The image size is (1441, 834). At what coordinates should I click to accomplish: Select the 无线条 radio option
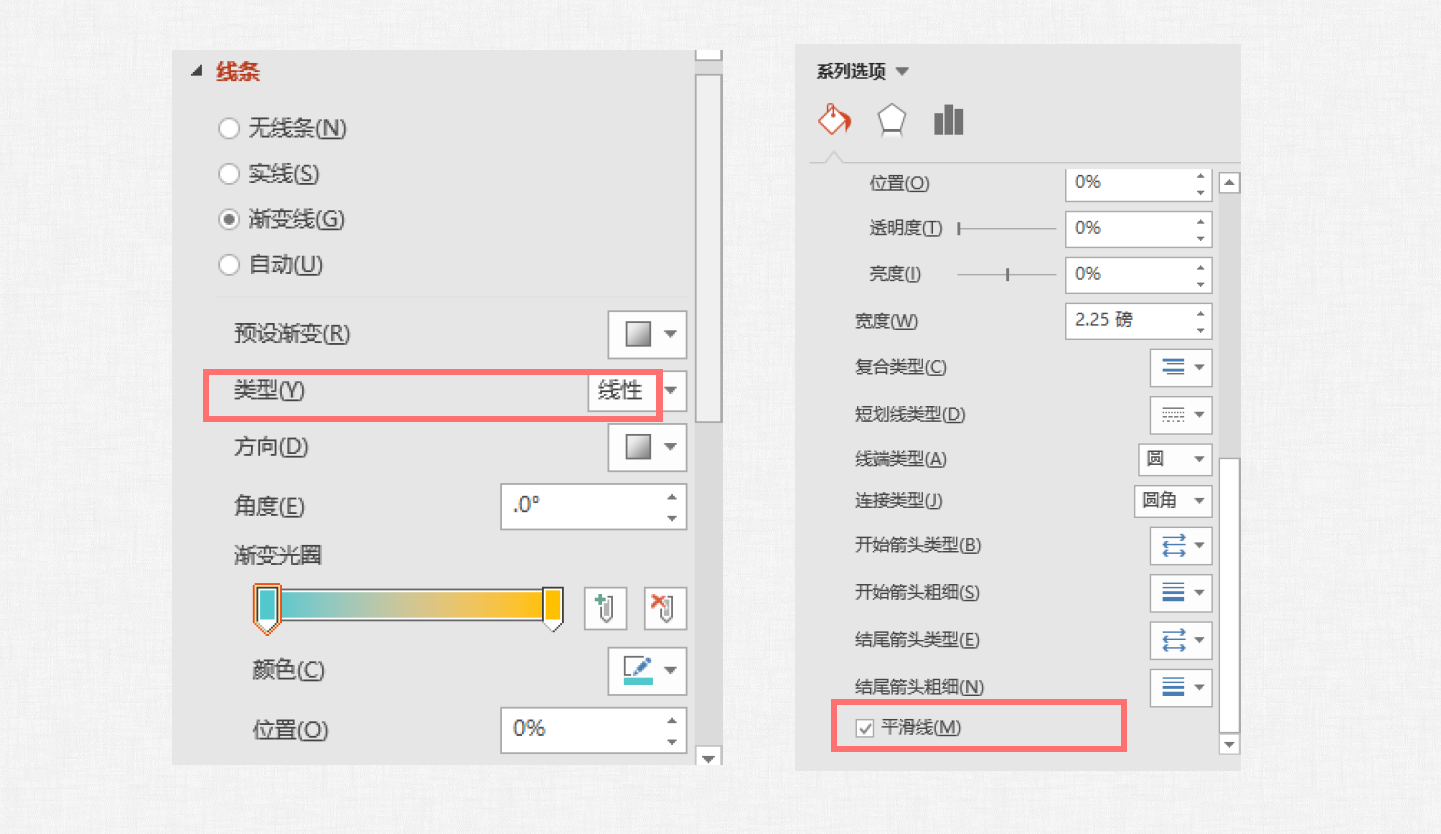[229, 128]
